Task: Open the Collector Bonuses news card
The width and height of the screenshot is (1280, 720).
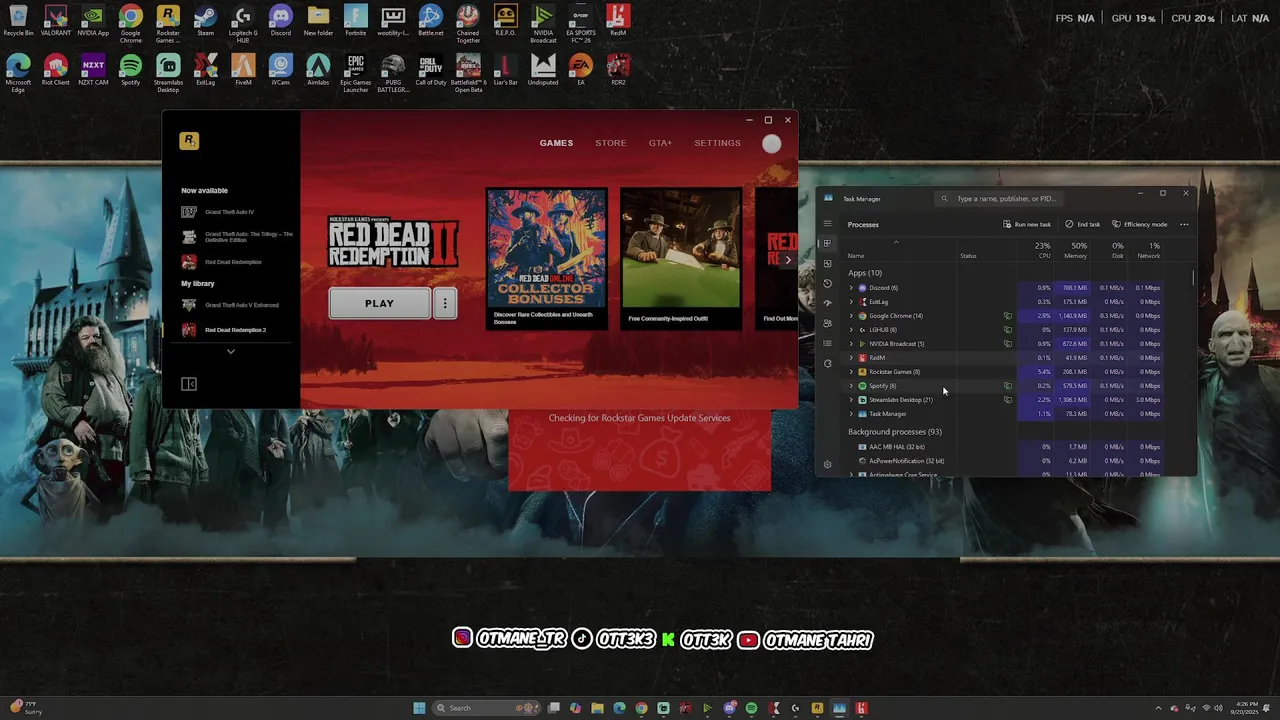Action: point(546,258)
